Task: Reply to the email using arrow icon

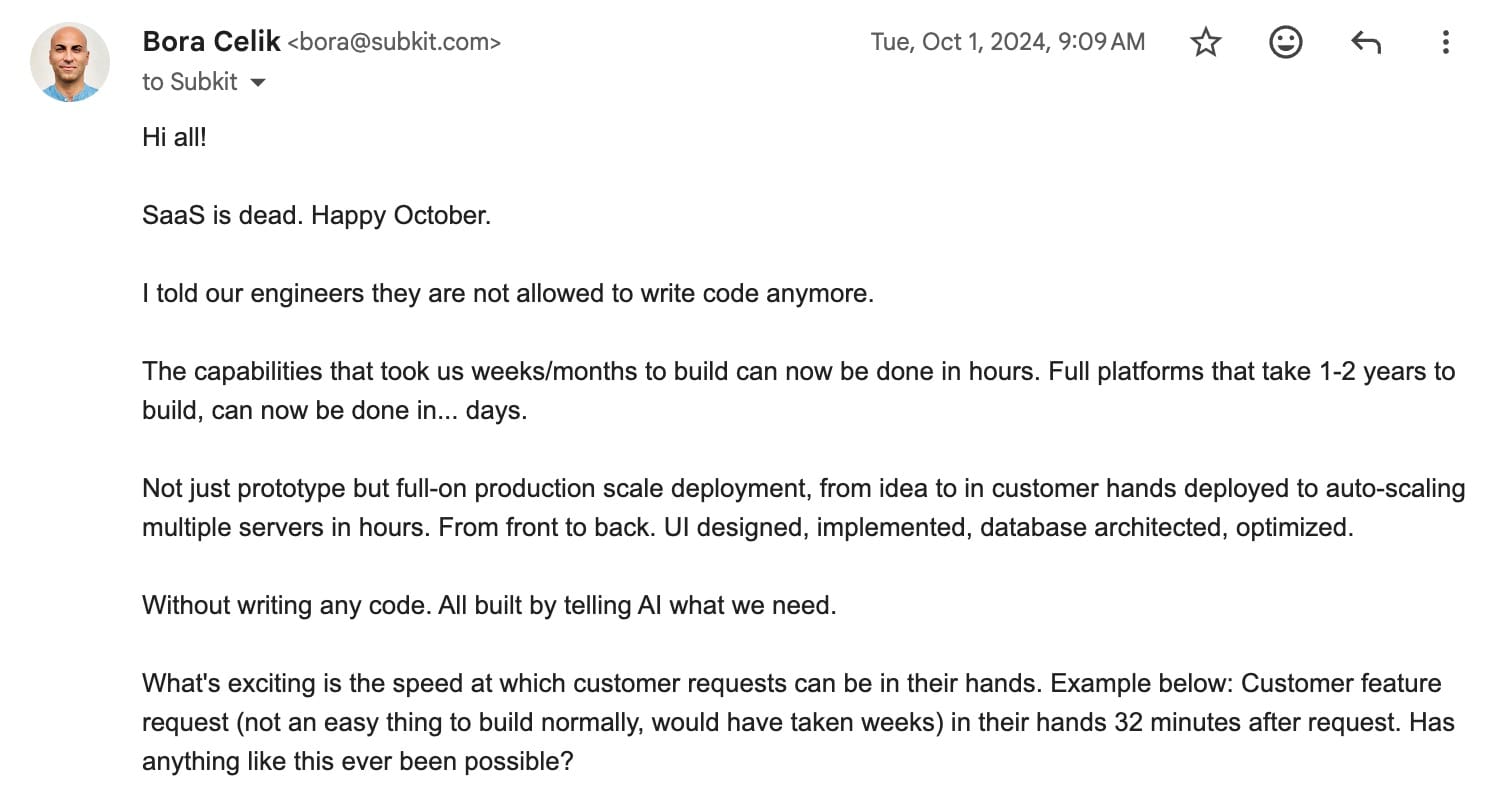Action: (x=1365, y=42)
